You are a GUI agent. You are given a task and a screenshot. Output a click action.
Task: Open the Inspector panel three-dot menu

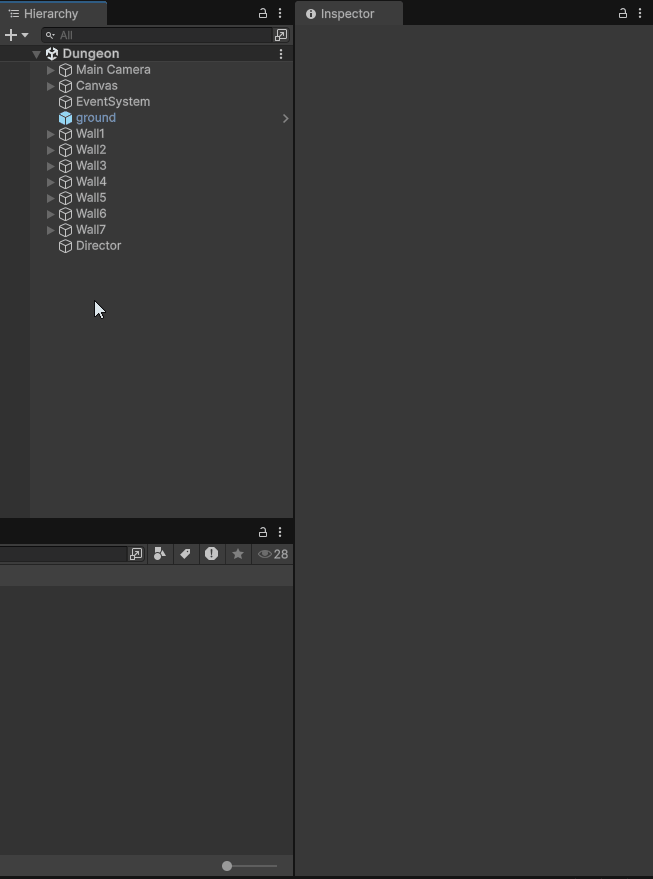tap(640, 14)
